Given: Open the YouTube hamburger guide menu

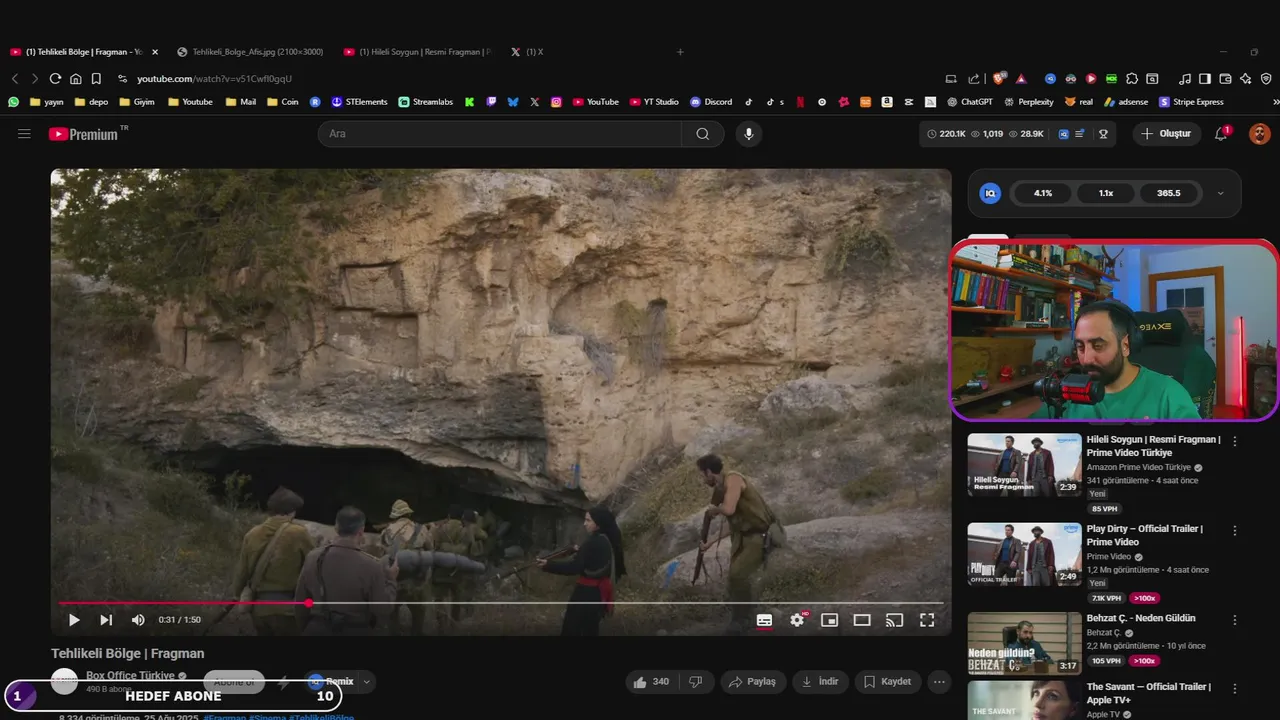Looking at the screenshot, I should [24, 133].
